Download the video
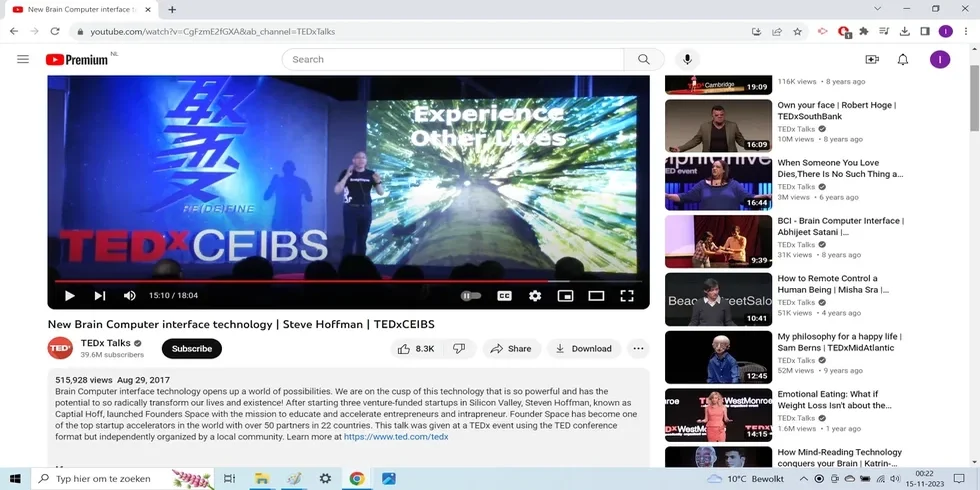This screenshot has width=980, height=490. 584,349
